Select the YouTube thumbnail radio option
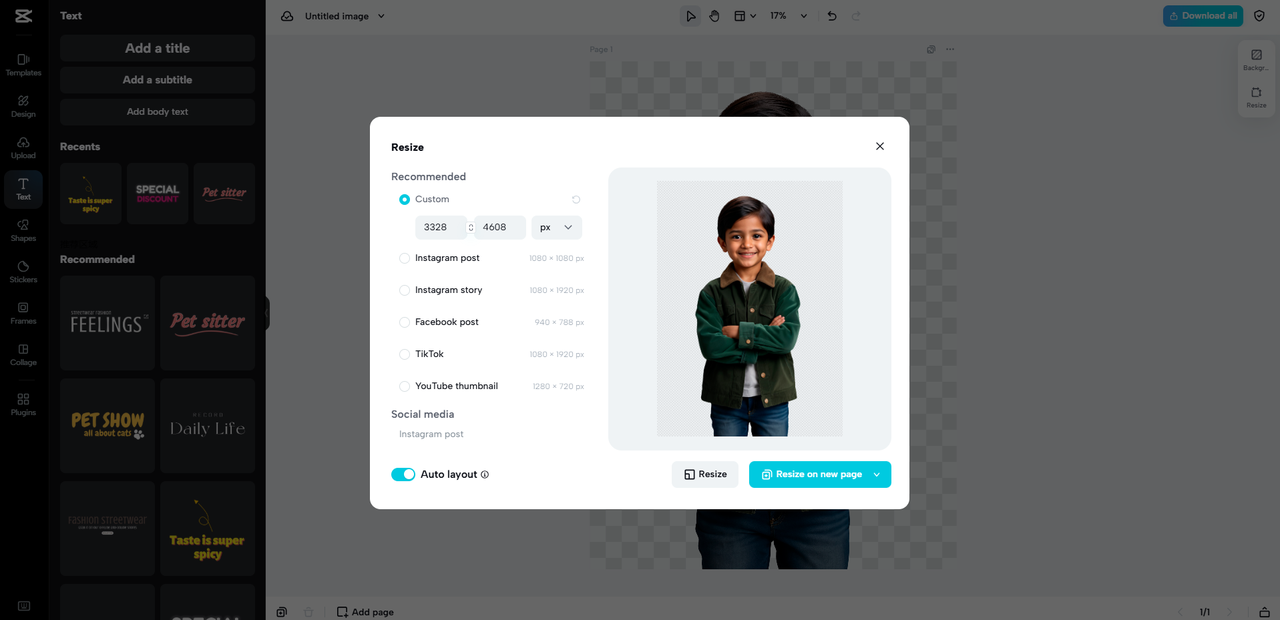1280x620 pixels. 404,386
